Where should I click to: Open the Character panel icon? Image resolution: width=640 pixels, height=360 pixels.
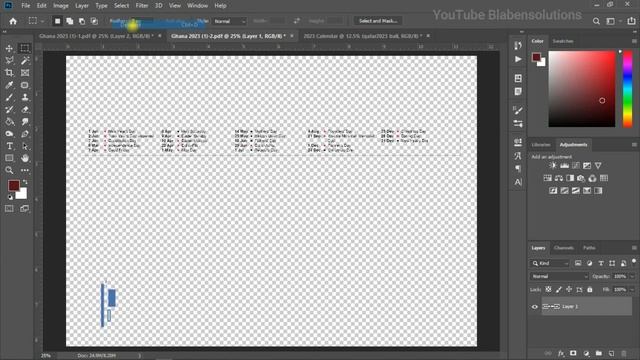[518, 182]
